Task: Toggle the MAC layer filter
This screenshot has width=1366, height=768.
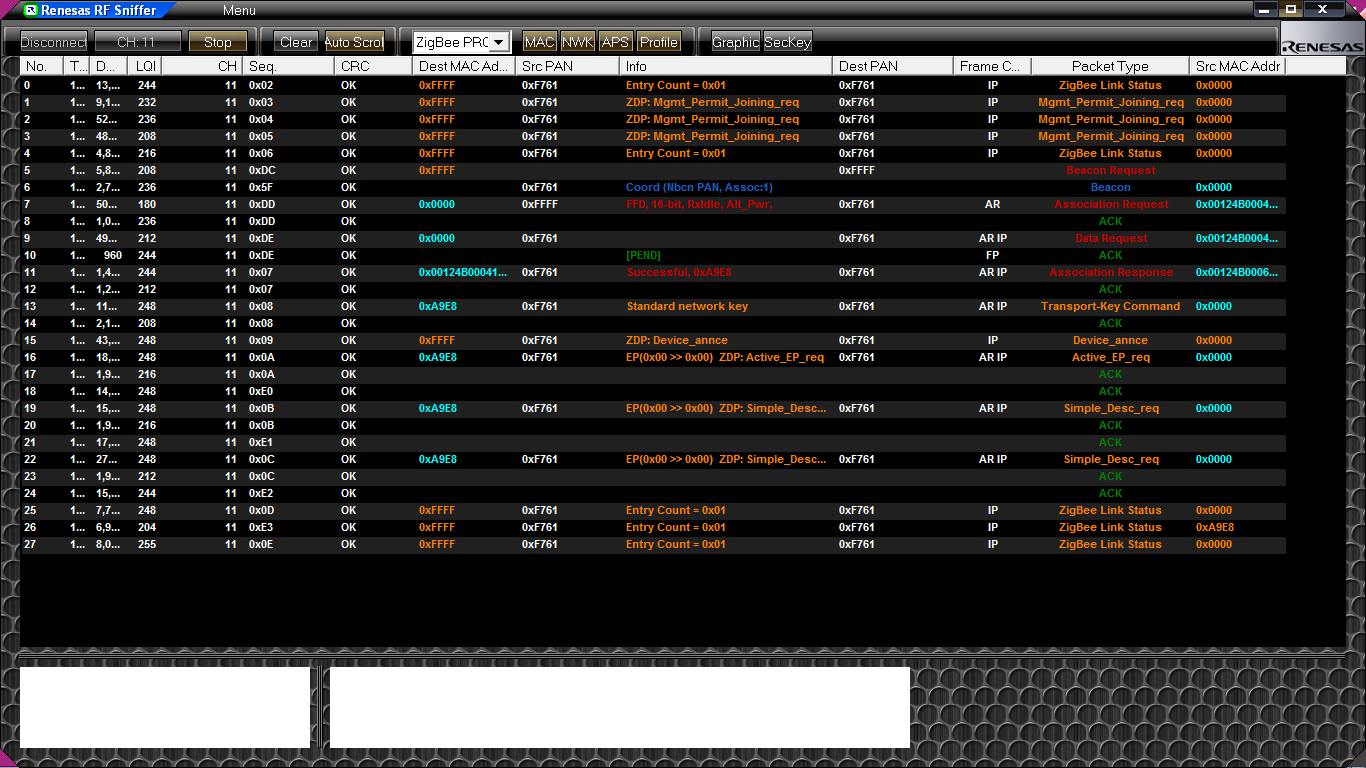Action: pos(540,42)
